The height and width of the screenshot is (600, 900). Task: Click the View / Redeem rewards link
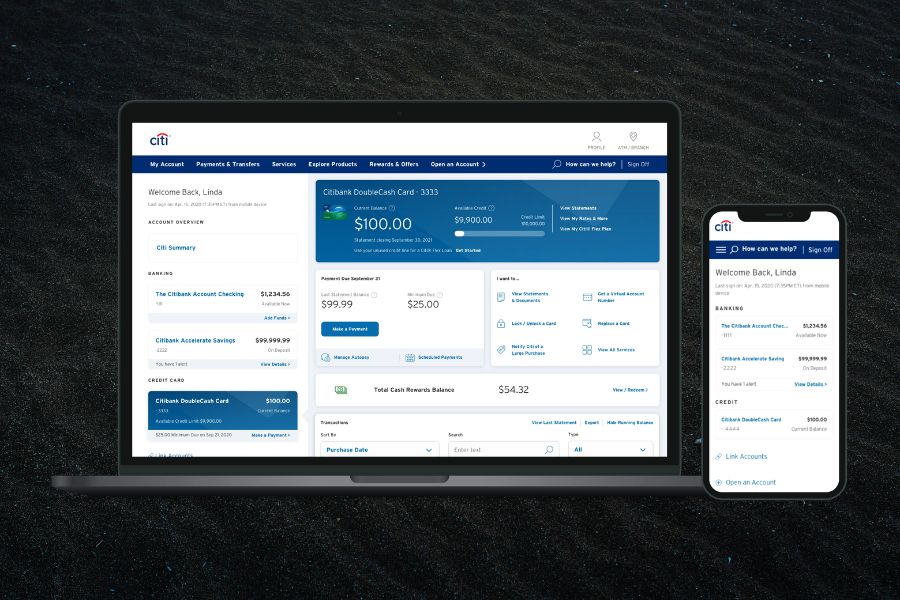coord(629,390)
